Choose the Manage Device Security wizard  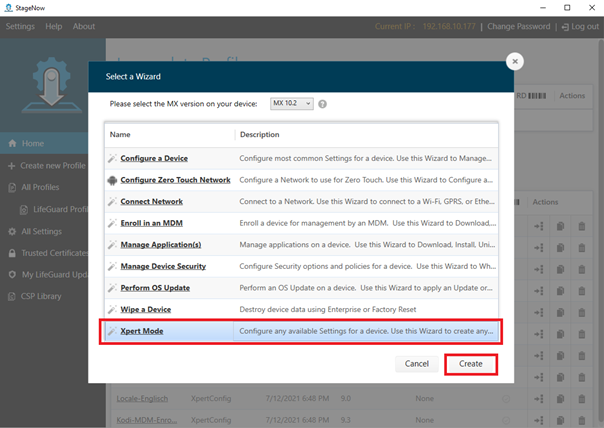tap(163, 266)
